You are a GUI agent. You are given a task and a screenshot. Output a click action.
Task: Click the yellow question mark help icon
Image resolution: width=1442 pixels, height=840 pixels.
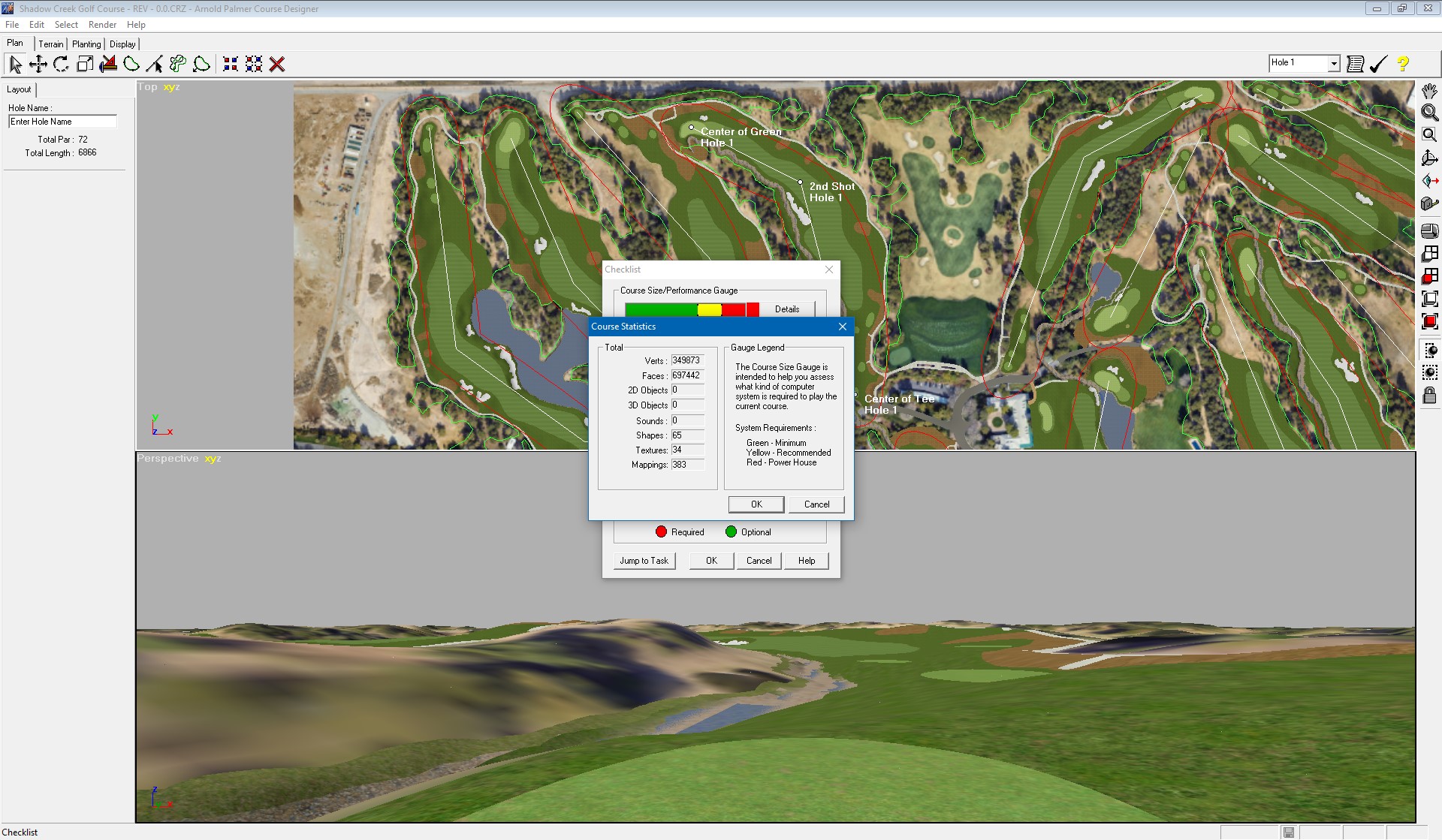click(x=1402, y=64)
